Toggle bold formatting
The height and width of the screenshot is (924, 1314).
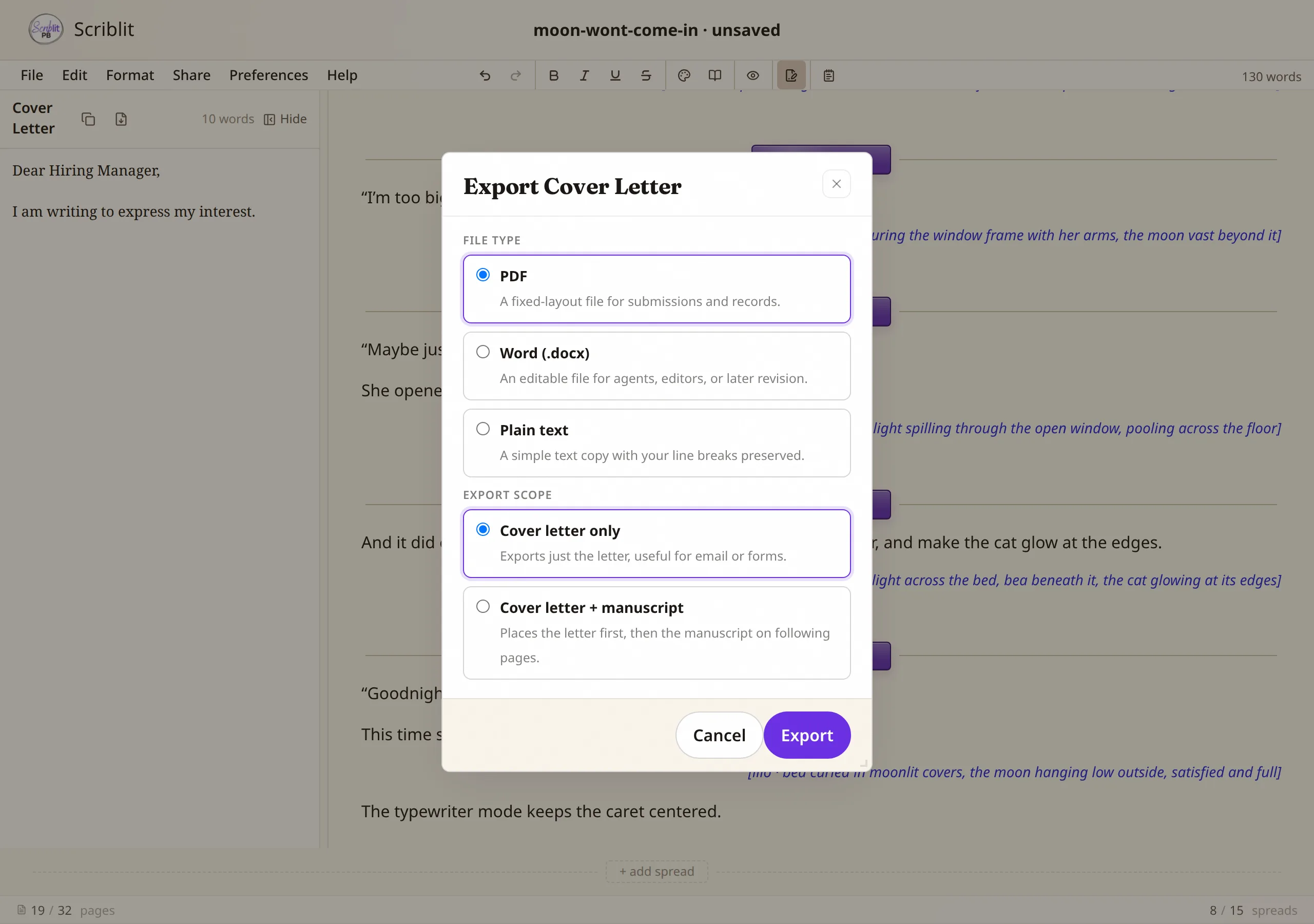click(553, 75)
